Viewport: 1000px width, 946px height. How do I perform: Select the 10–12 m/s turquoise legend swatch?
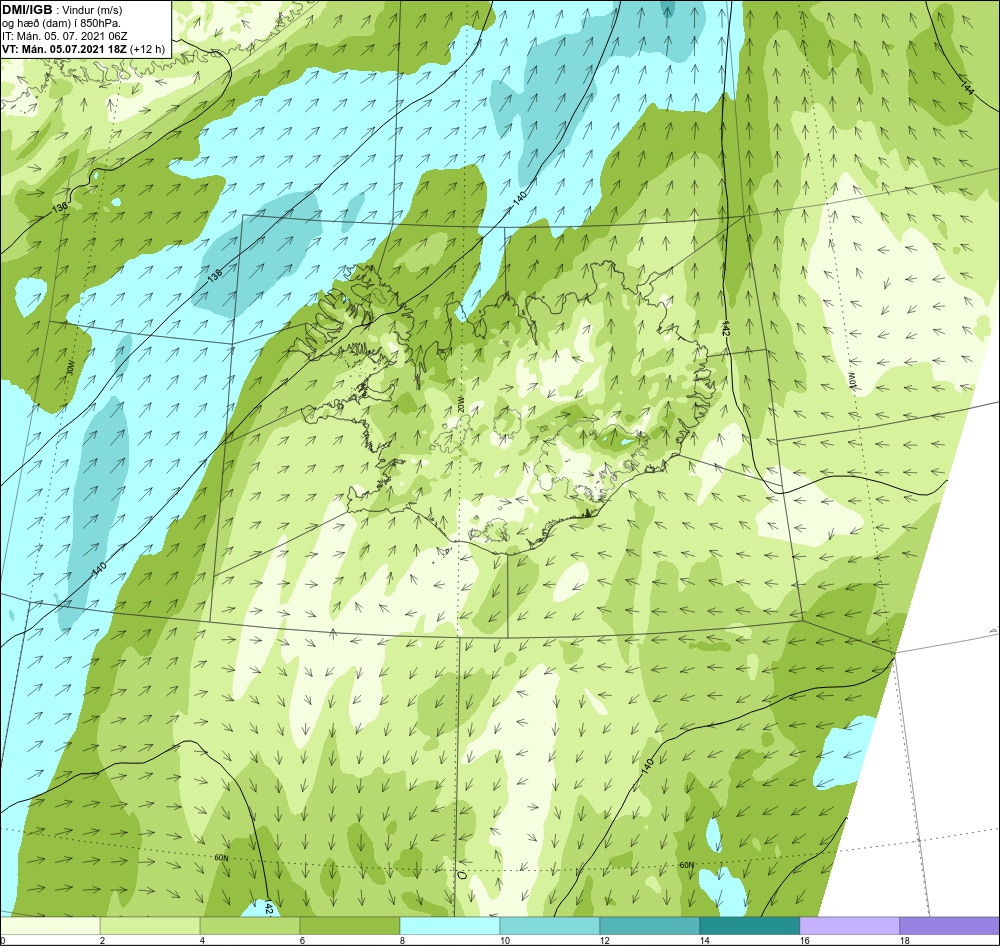pyautogui.click(x=550, y=925)
